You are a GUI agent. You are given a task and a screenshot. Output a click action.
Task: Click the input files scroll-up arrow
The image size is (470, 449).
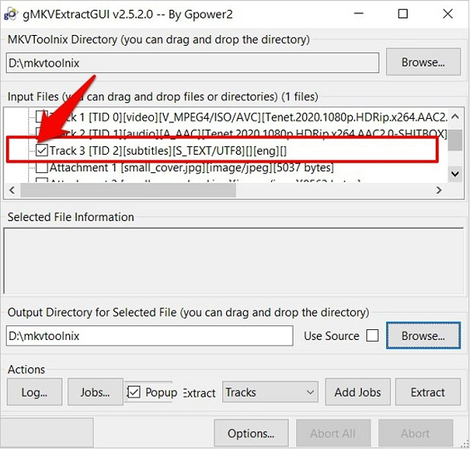point(455,117)
